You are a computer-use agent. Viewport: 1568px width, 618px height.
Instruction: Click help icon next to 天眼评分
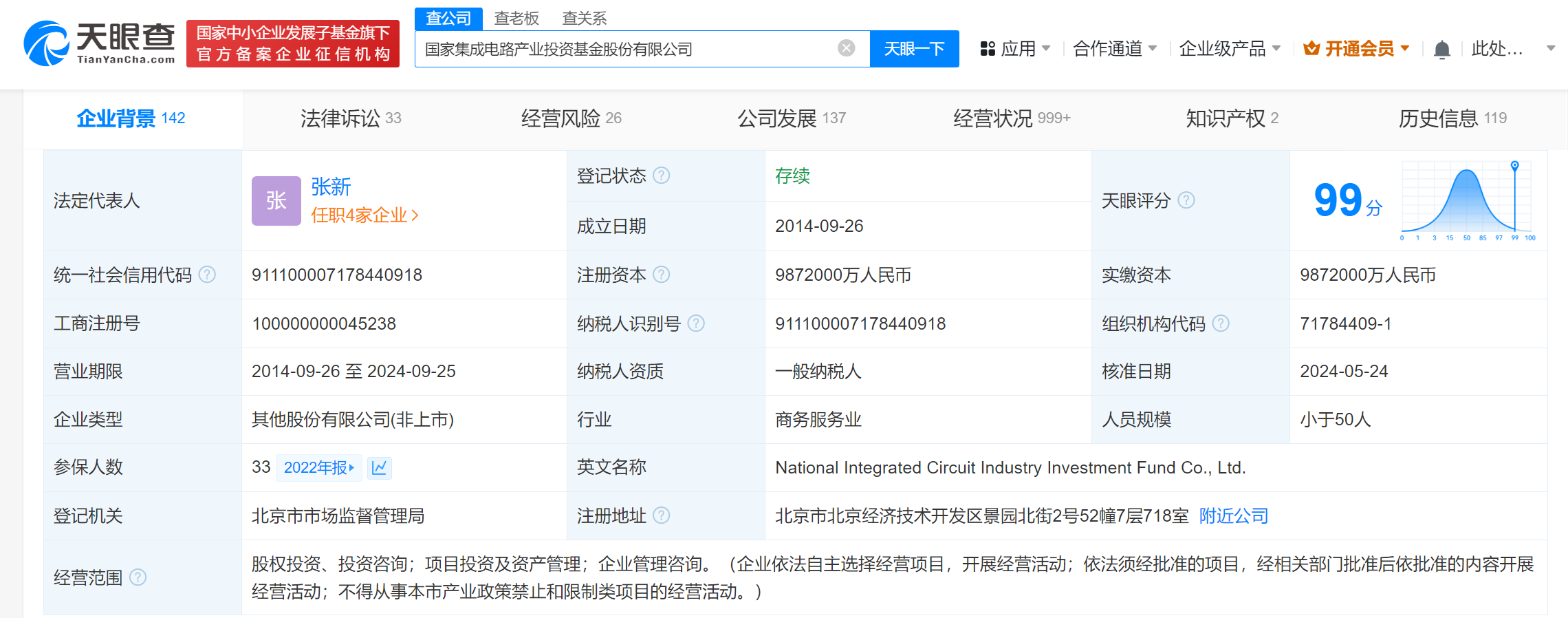coord(1186,200)
